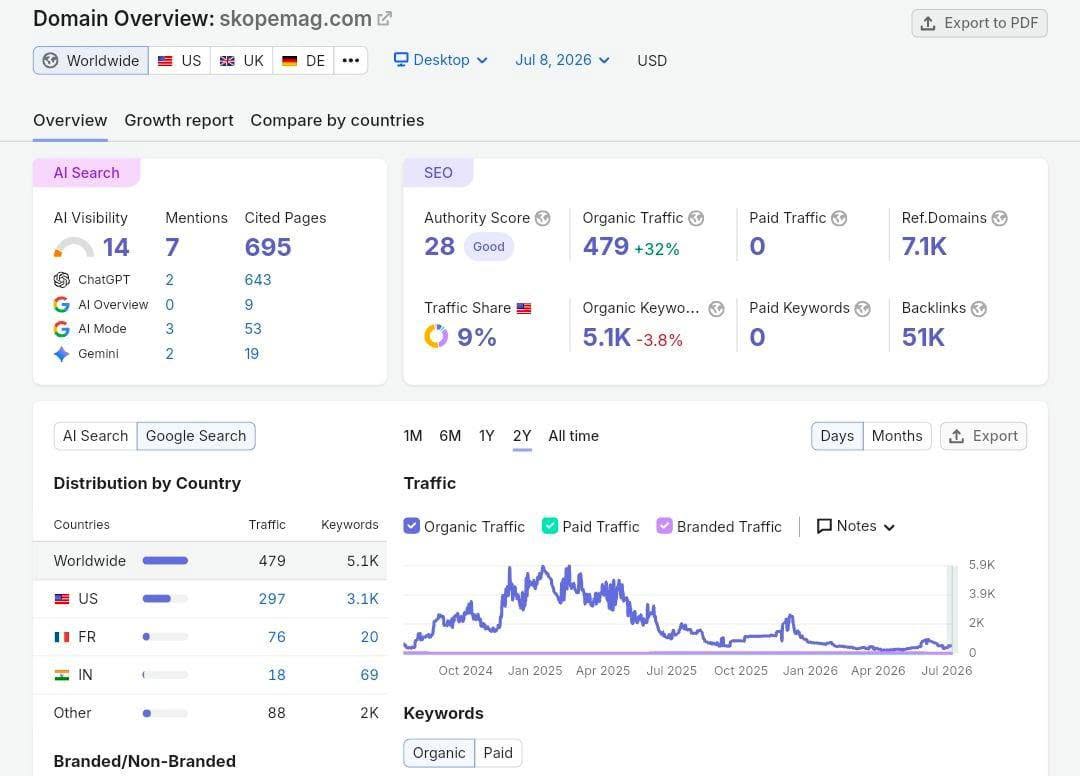Open the 7.1K Ref.Domains value

coord(924,247)
